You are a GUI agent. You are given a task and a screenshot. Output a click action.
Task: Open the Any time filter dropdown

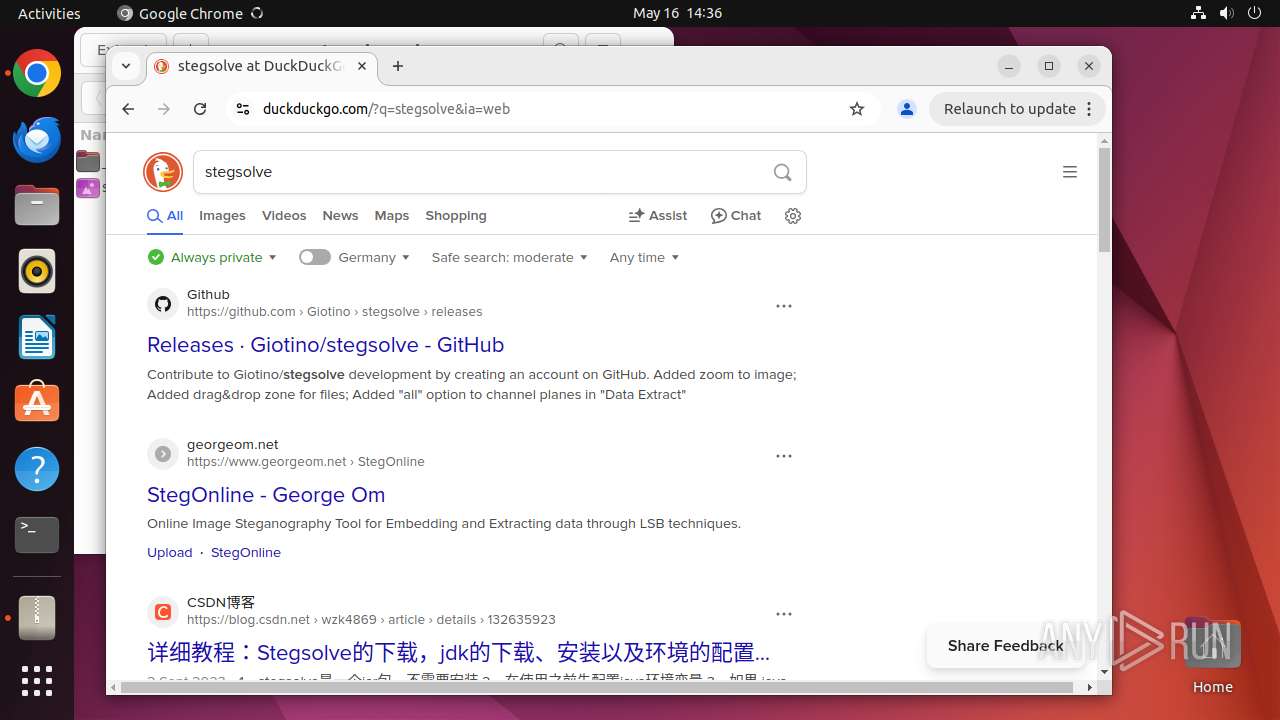(645, 257)
